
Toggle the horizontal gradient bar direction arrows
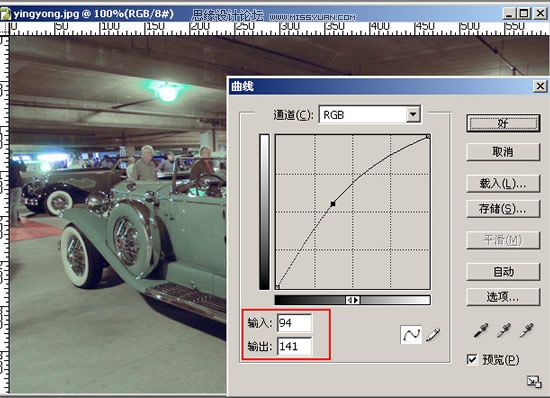[x=353, y=300]
